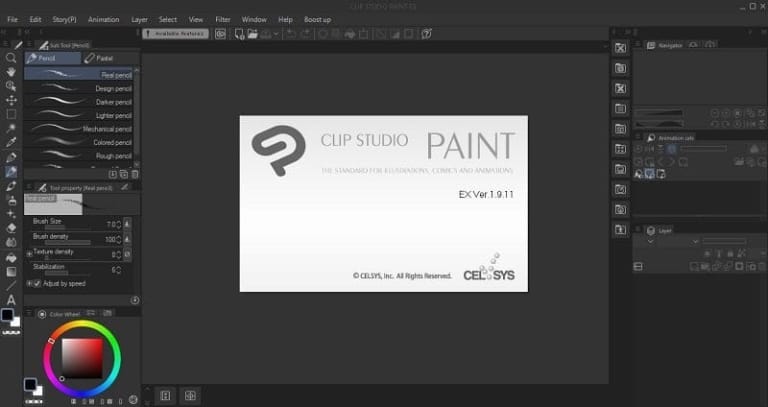768x407 pixels.
Task: Click the Brush Size slider
Action: [x=67, y=228]
